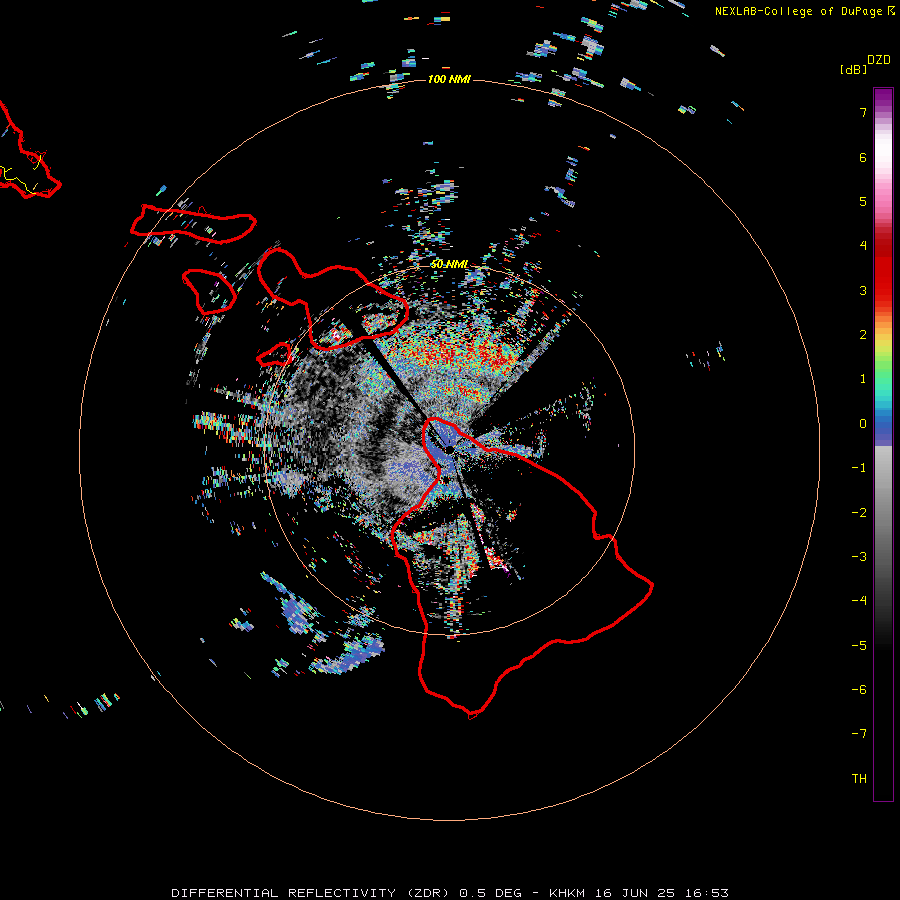Click the '5' value on the color scale
The height and width of the screenshot is (900, 900).
click(863, 201)
